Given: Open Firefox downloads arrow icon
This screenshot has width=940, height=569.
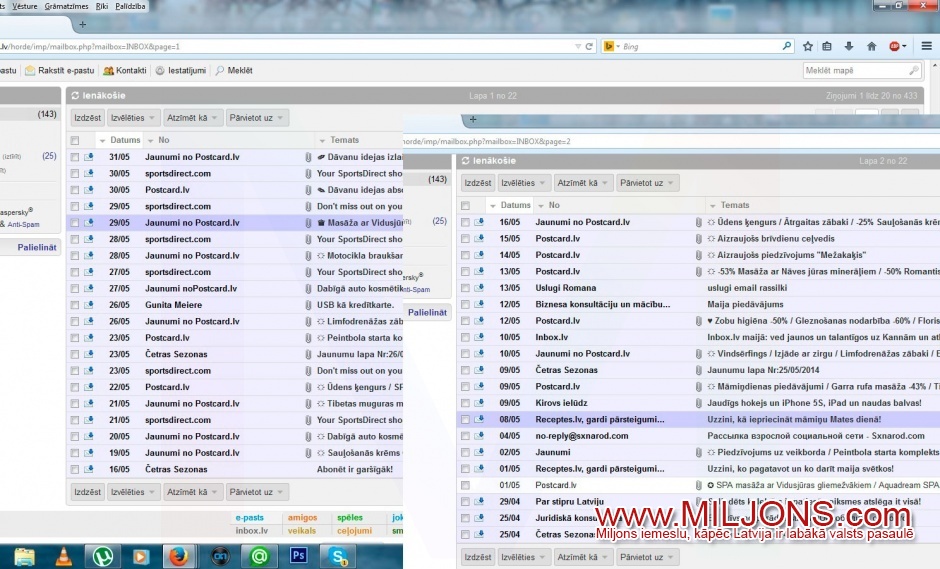Looking at the screenshot, I should pos(849,46).
